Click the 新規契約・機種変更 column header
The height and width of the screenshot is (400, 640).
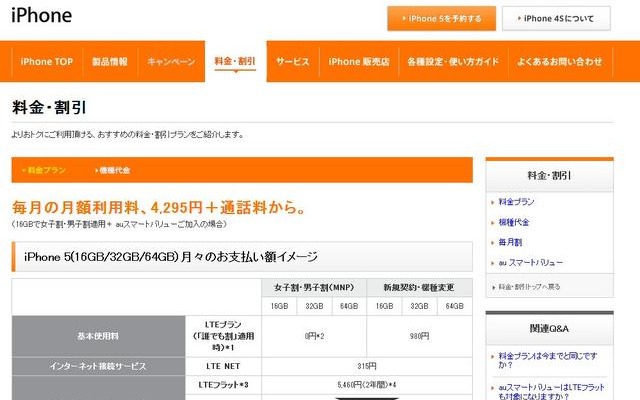tap(419, 288)
